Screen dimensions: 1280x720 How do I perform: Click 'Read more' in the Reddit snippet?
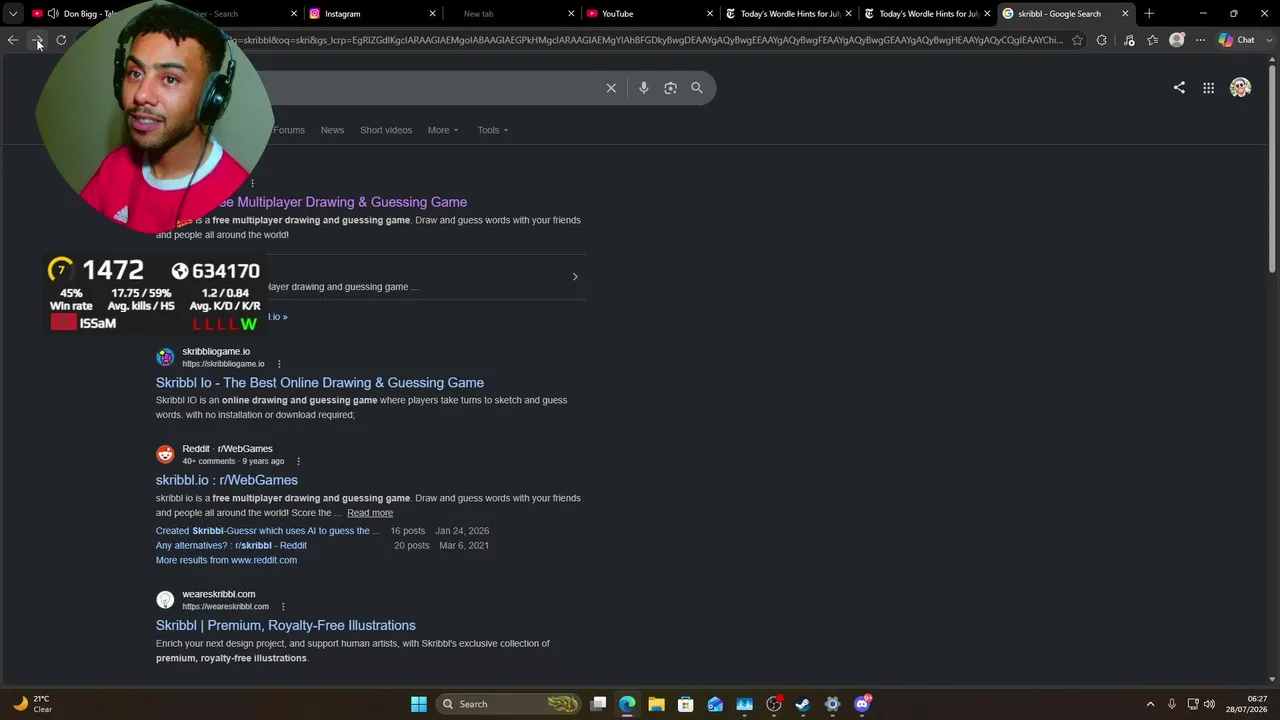[370, 513]
